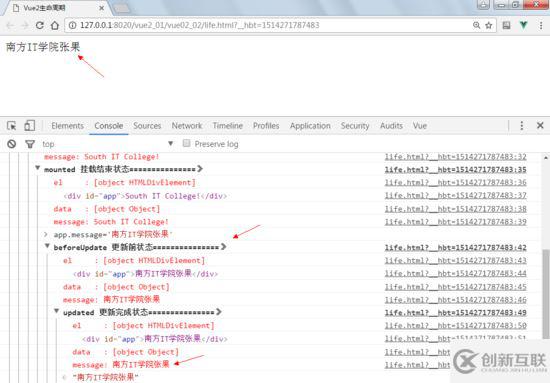The image size is (550, 383).
Task: Close the Vue2 browser tab
Action: (101, 8)
